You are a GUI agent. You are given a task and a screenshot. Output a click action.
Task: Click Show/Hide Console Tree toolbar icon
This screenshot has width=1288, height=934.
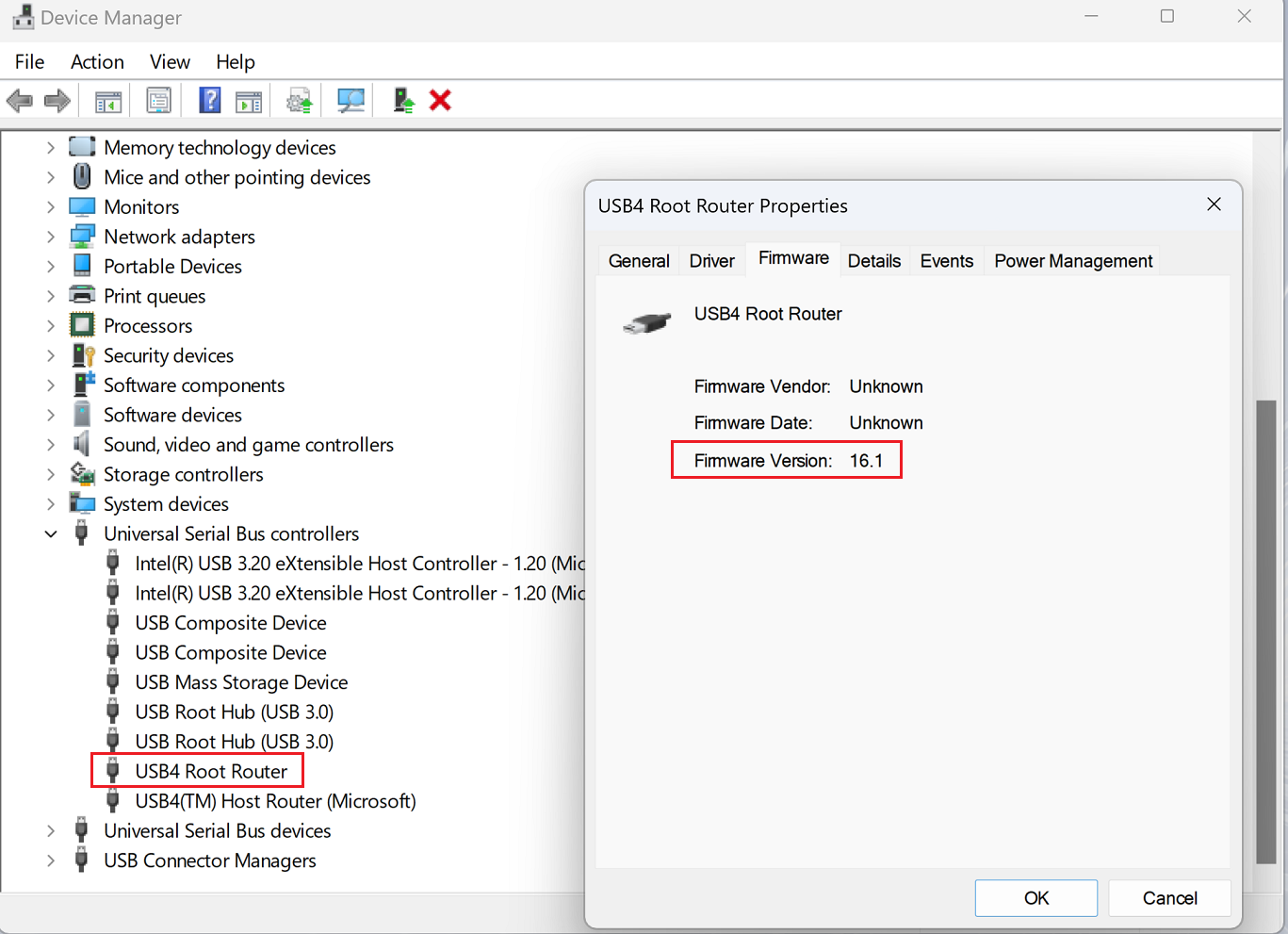point(108,100)
